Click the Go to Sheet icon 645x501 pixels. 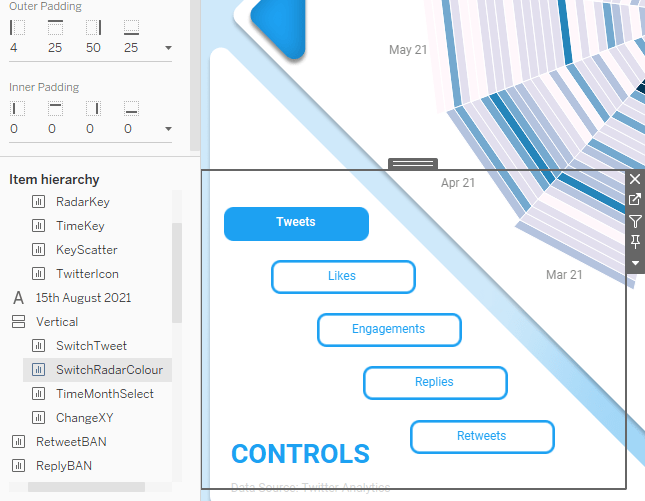tap(635, 200)
